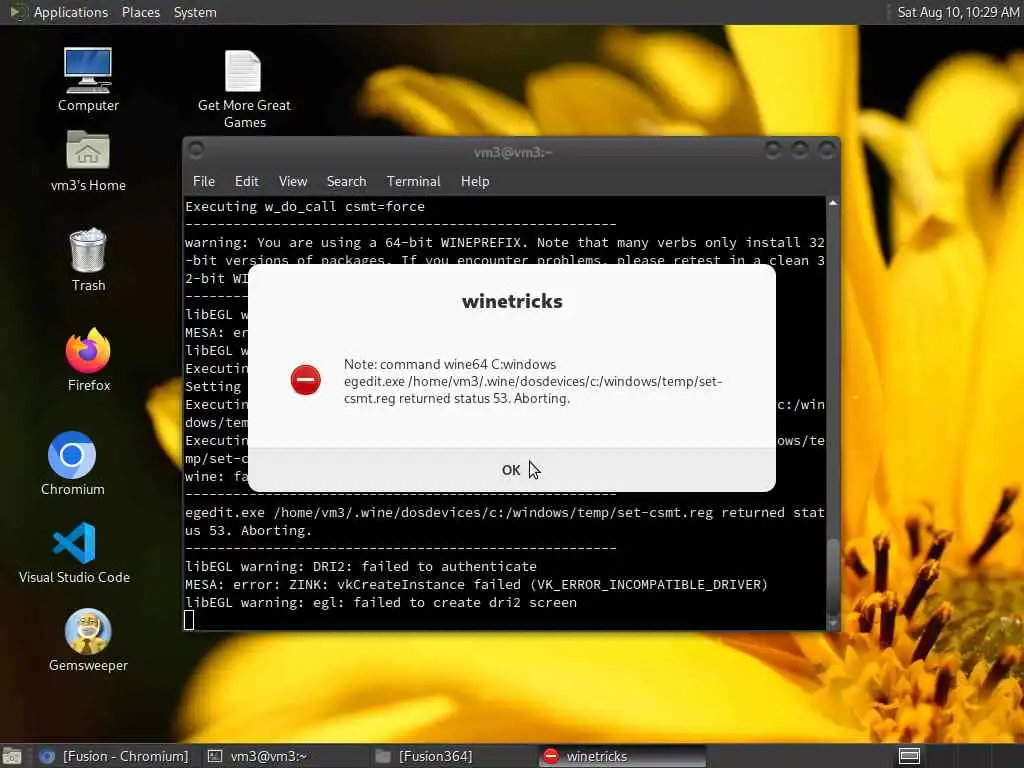Start Gemsweeper from its desktop icon
Viewport: 1024px width, 768px height.
(x=88, y=640)
